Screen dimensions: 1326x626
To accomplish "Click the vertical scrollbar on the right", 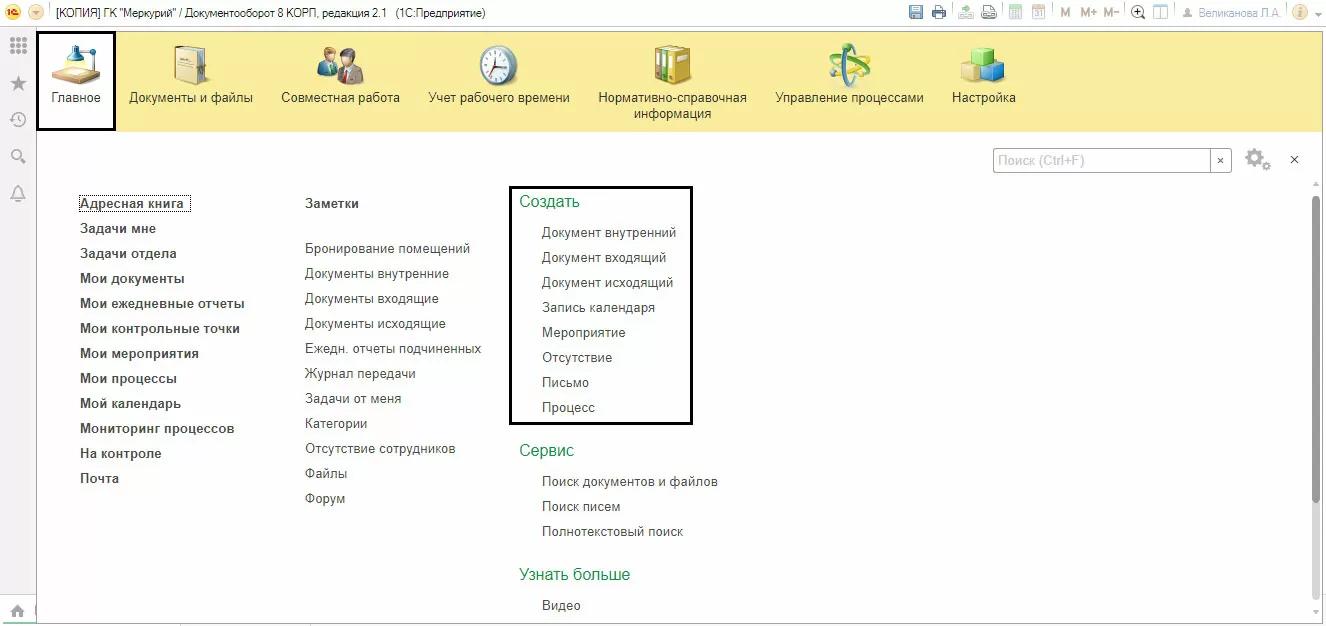I will pyautogui.click(x=1316, y=350).
